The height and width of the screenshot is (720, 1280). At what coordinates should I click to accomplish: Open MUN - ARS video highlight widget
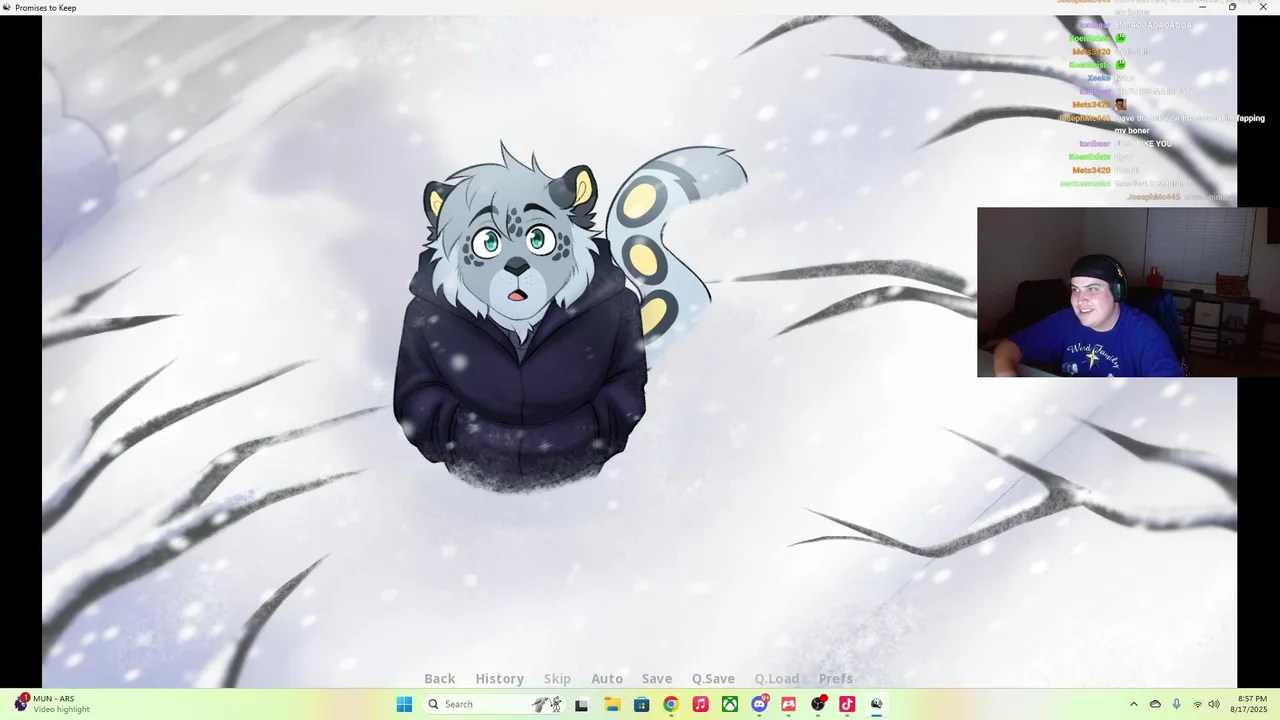tap(52, 704)
